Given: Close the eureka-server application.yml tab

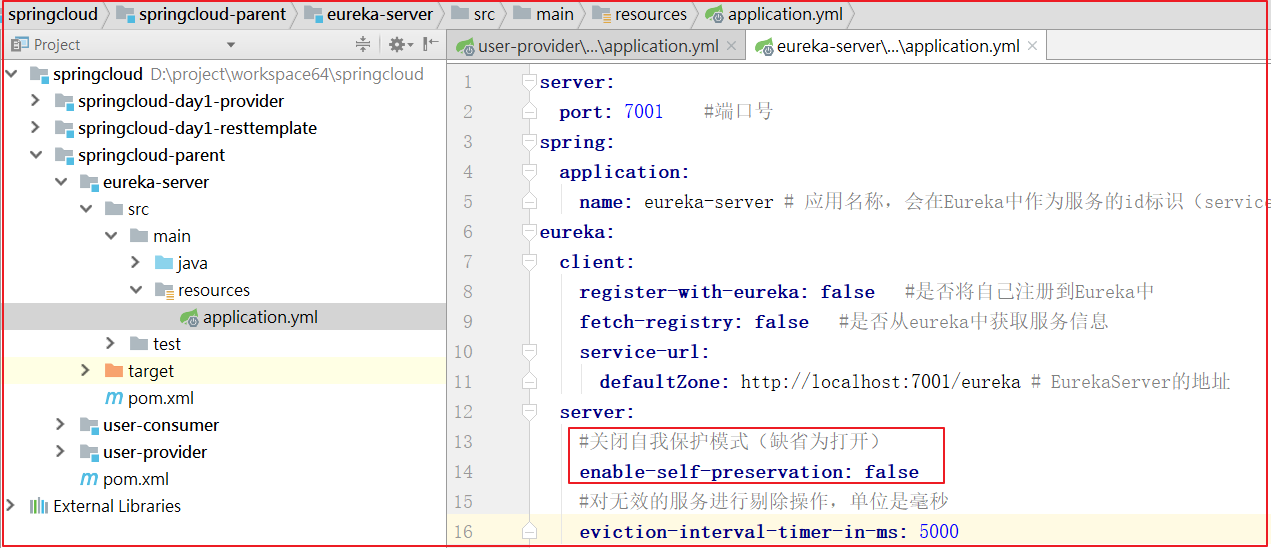Looking at the screenshot, I should tap(1032, 46).
